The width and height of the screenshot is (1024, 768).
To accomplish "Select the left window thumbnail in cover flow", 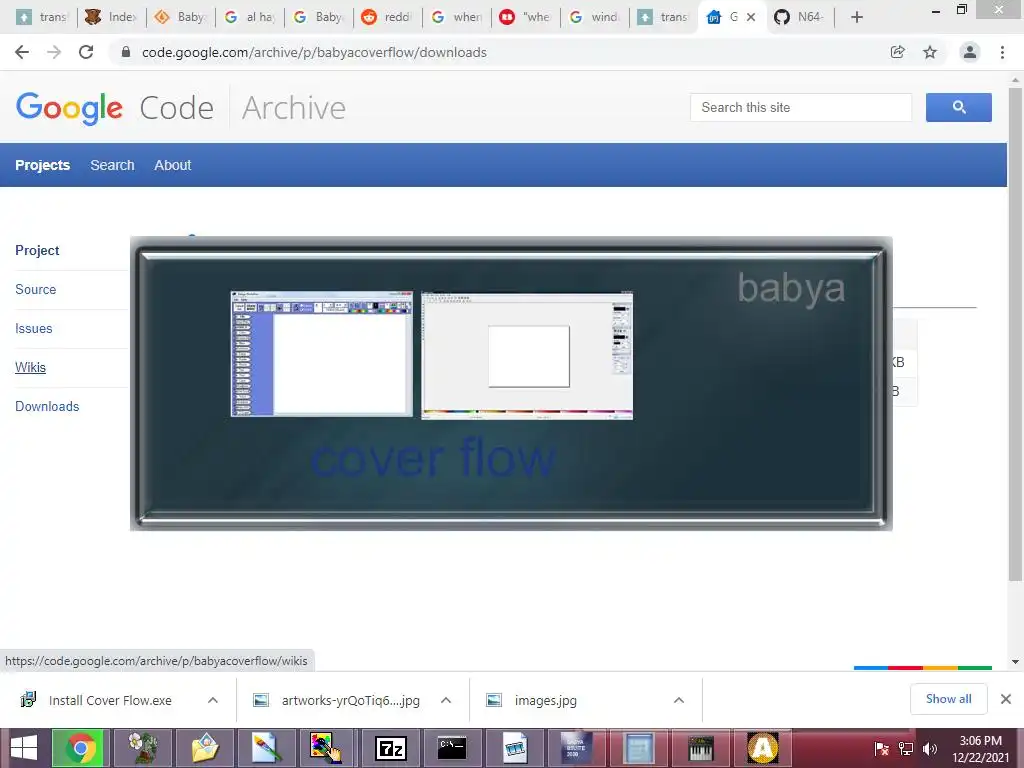I will click(x=322, y=353).
